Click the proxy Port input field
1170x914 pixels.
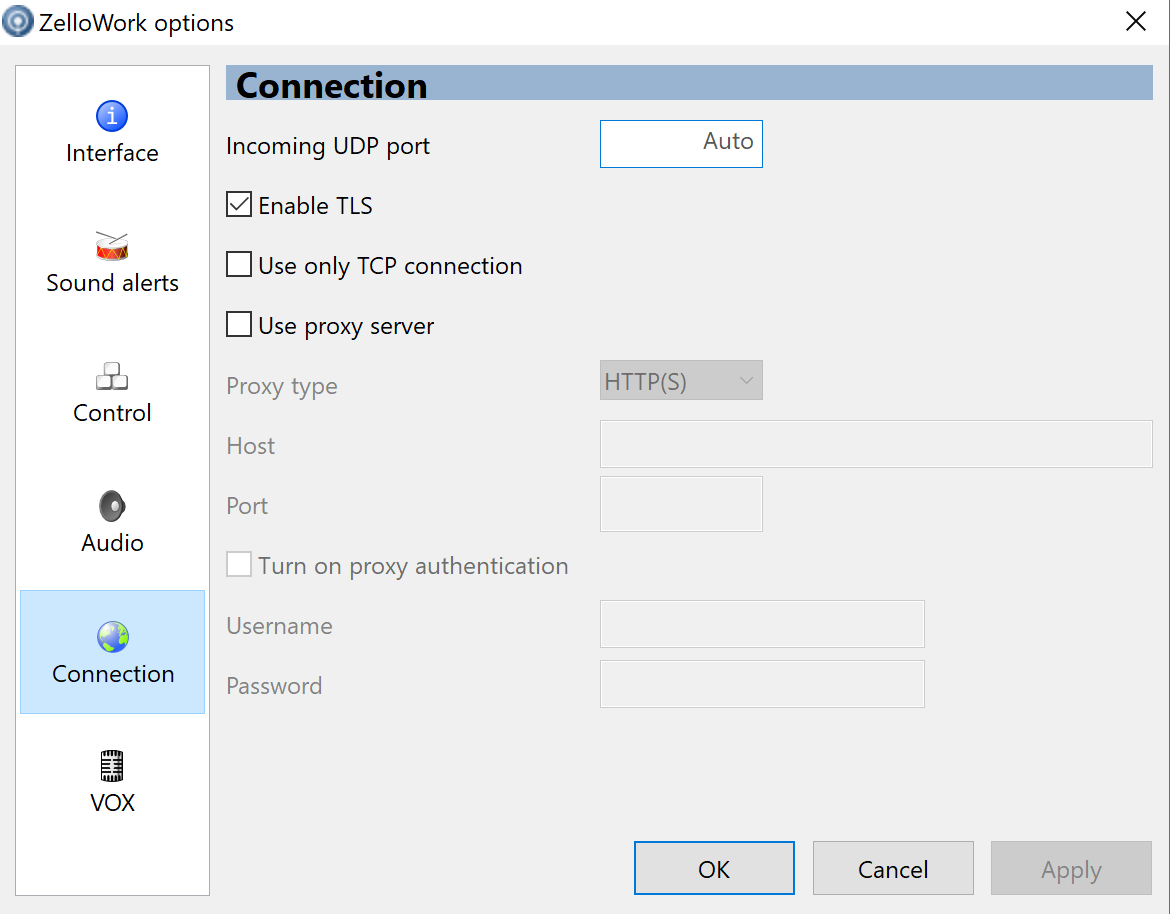coord(681,504)
